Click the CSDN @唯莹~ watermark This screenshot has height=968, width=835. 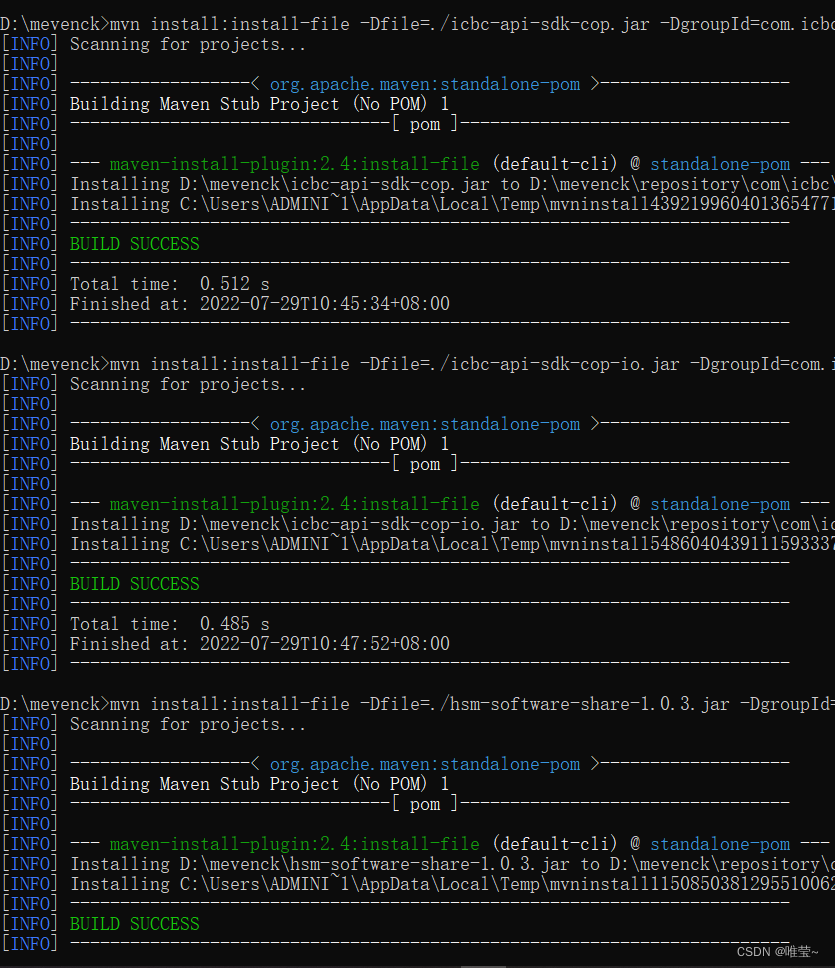780,953
